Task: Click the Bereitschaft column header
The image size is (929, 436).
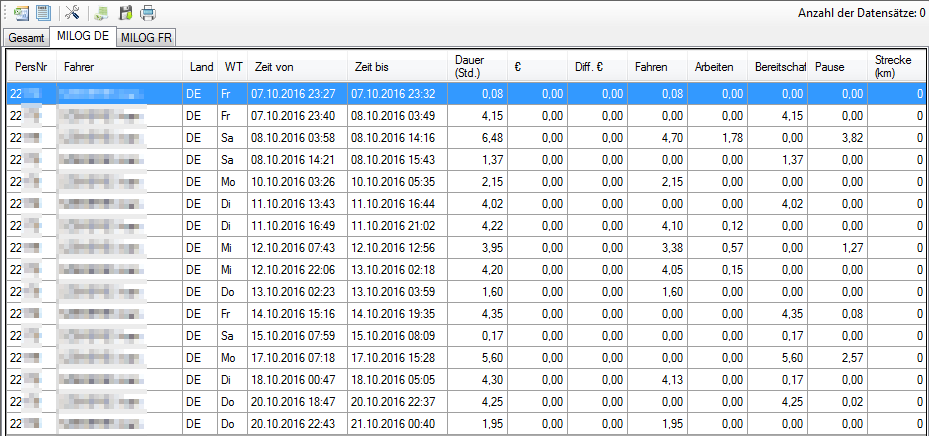Action: point(777,67)
